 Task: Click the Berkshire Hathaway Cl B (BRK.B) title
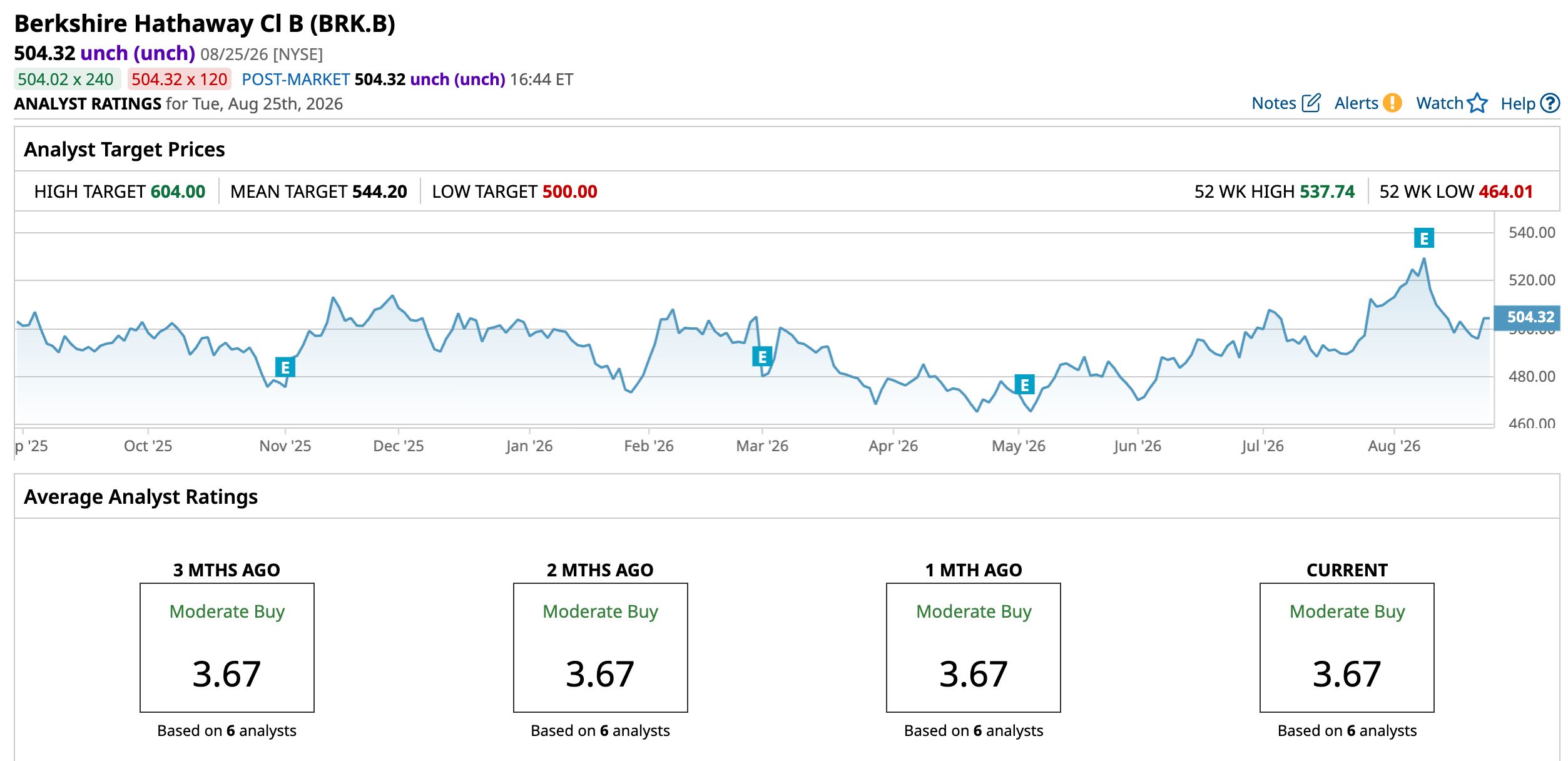(x=205, y=24)
